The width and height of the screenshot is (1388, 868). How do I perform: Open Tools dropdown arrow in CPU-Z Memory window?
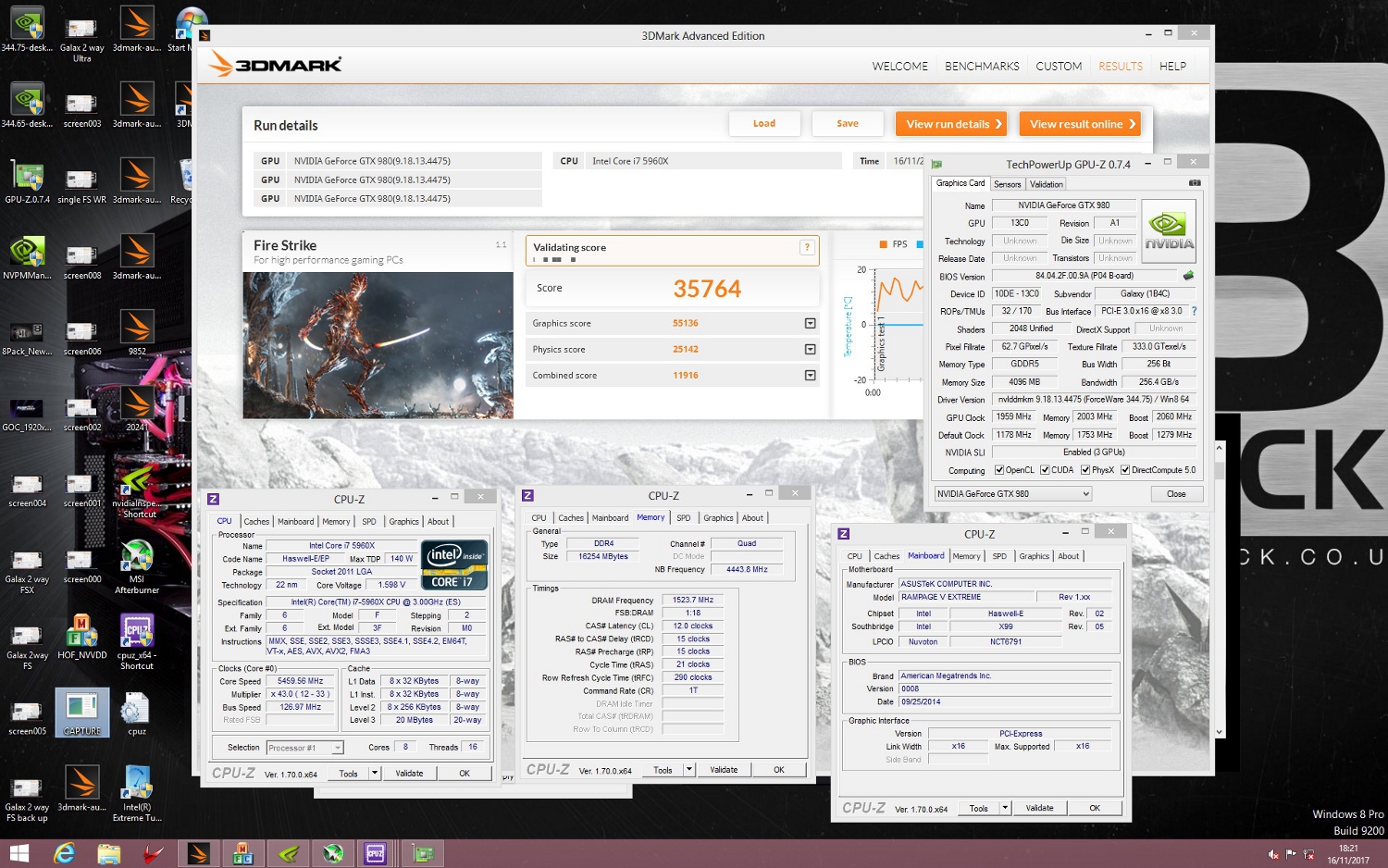689,770
